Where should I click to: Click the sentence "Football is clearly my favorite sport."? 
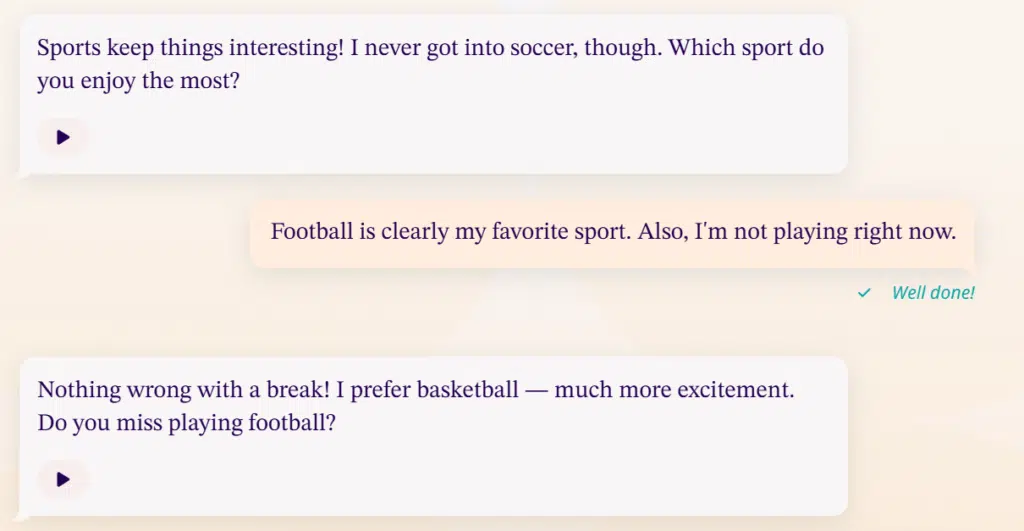(x=450, y=232)
